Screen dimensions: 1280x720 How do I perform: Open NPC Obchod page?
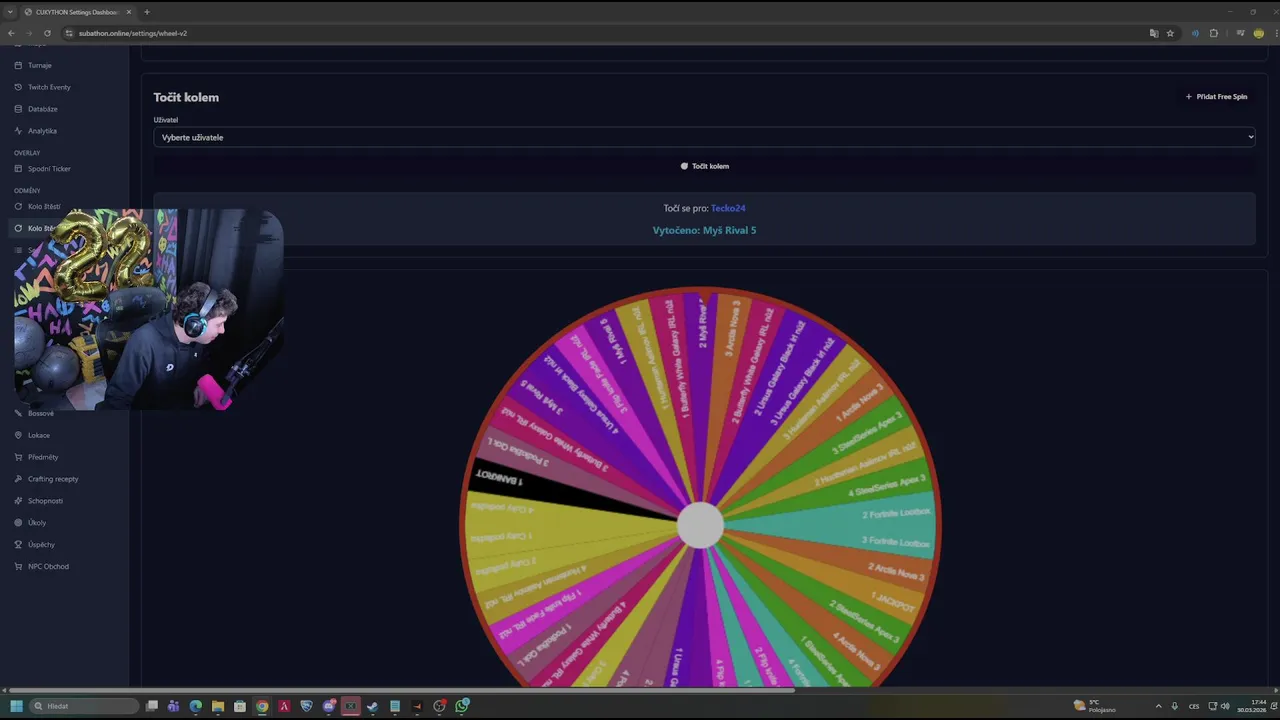[x=48, y=567]
